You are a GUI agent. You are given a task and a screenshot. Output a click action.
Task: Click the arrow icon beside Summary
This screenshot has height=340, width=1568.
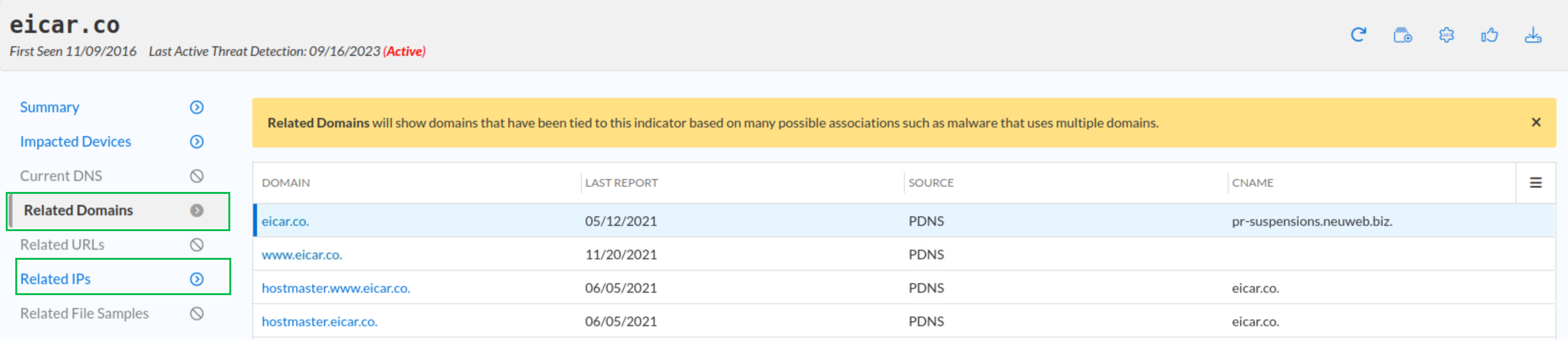(x=197, y=107)
